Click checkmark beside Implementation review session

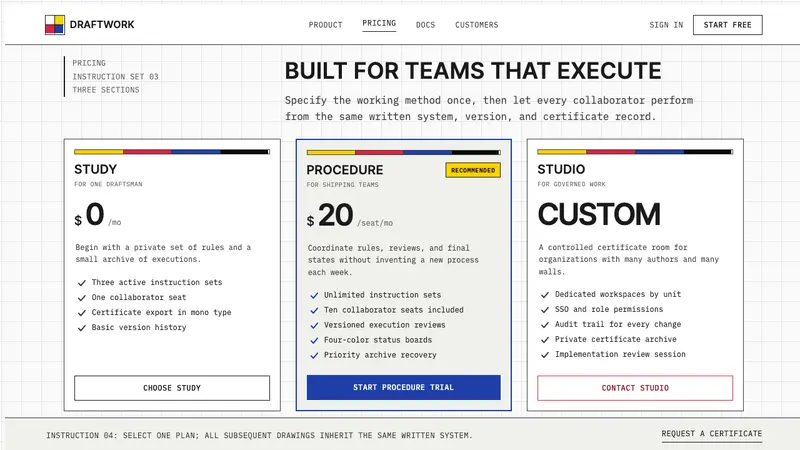[545, 355]
